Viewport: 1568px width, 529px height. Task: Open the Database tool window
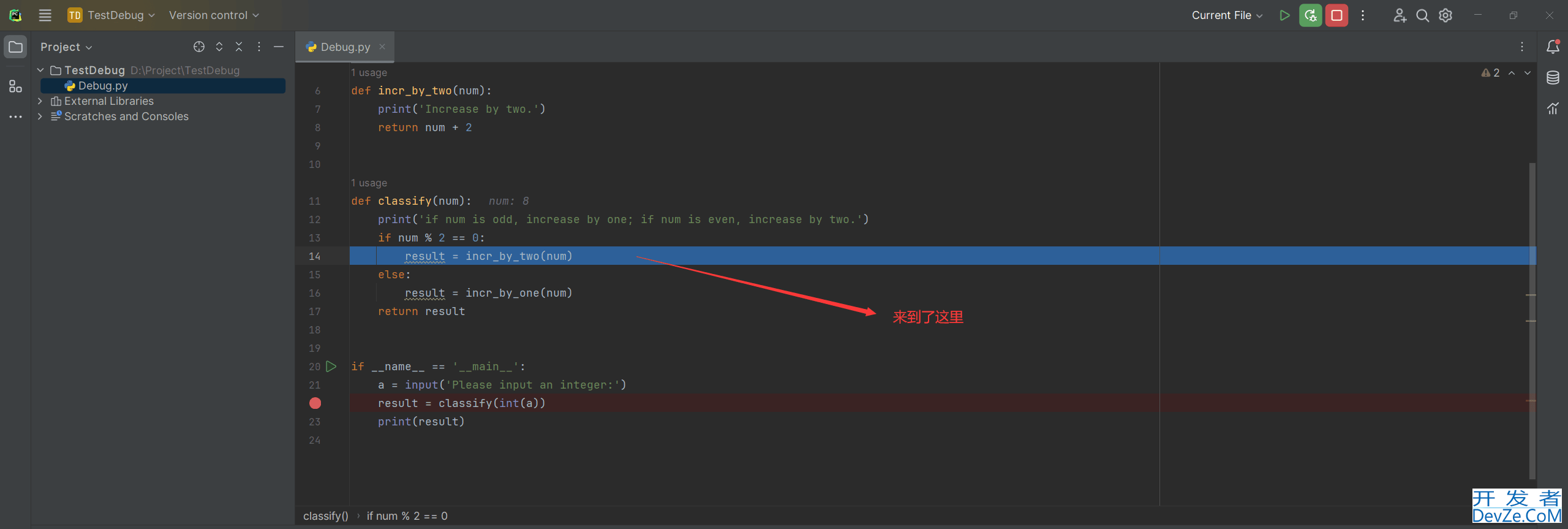1553,78
